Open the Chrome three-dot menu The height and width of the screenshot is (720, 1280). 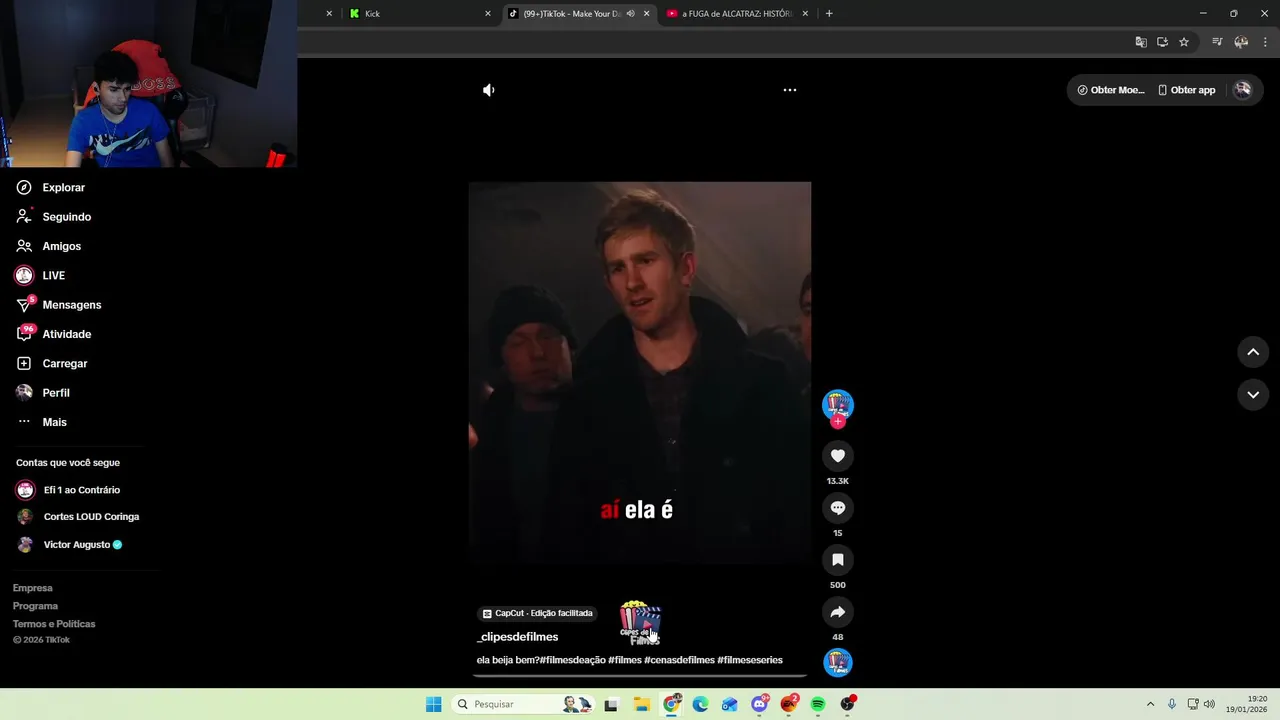tap(1266, 42)
